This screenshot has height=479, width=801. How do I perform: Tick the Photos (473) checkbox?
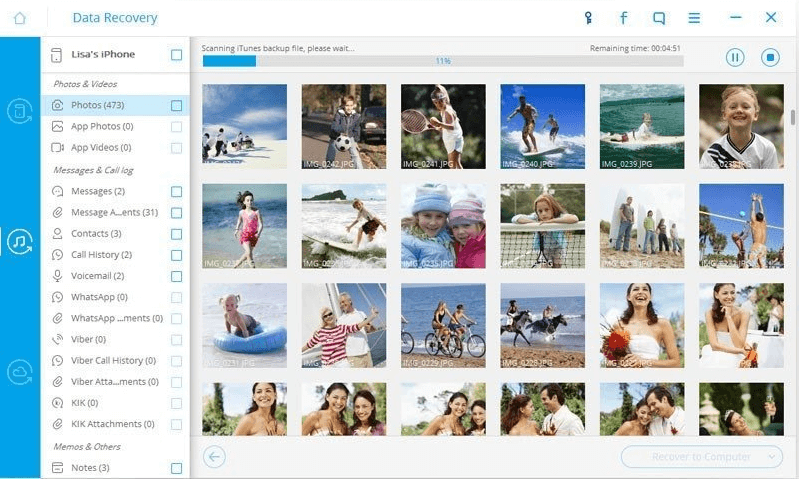(176, 105)
